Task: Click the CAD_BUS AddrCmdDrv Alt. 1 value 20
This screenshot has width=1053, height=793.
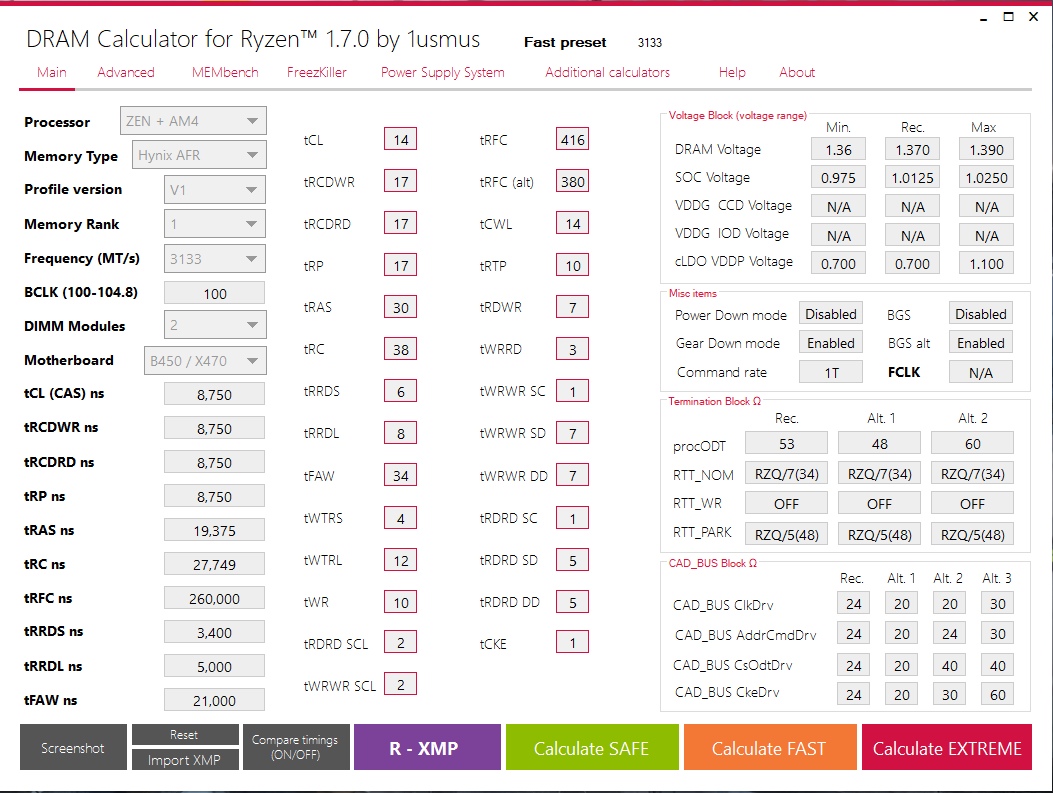Action: click(901, 633)
